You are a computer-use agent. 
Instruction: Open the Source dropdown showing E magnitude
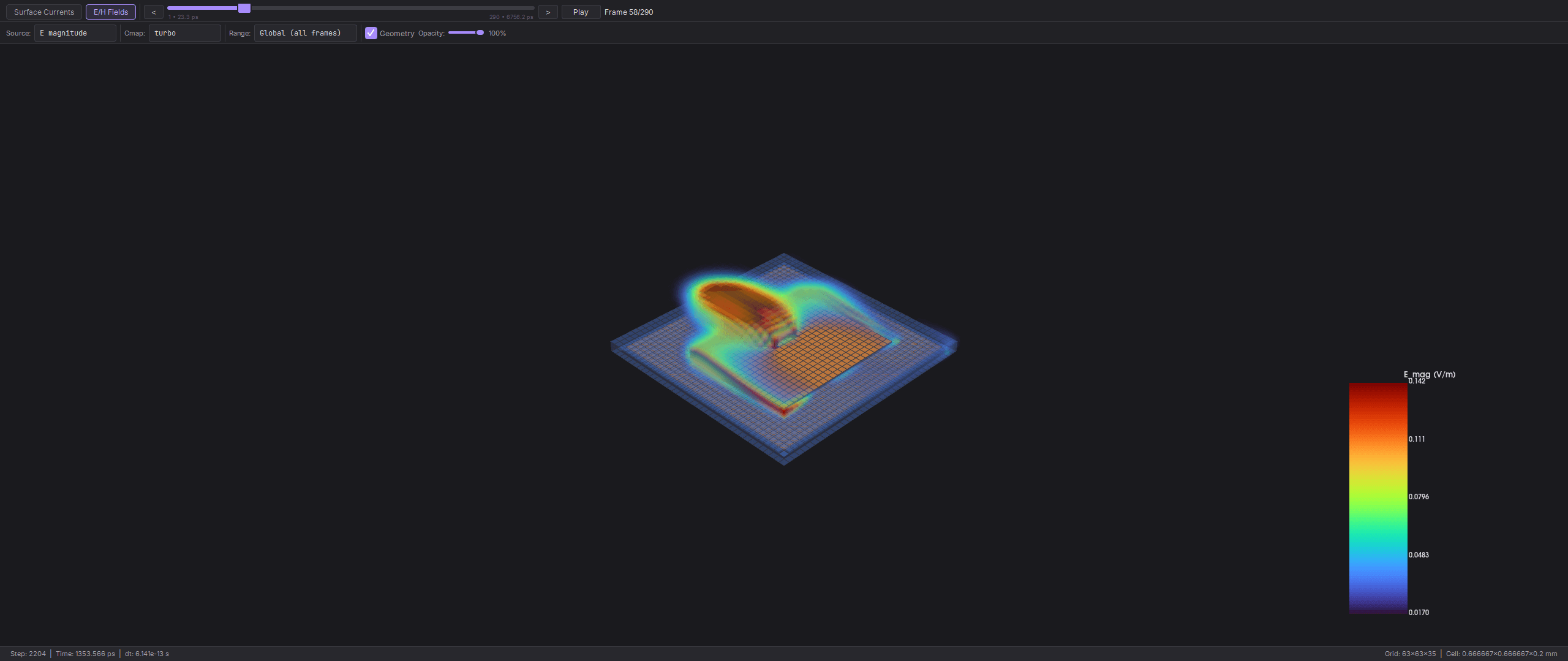(x=75, y=33)
